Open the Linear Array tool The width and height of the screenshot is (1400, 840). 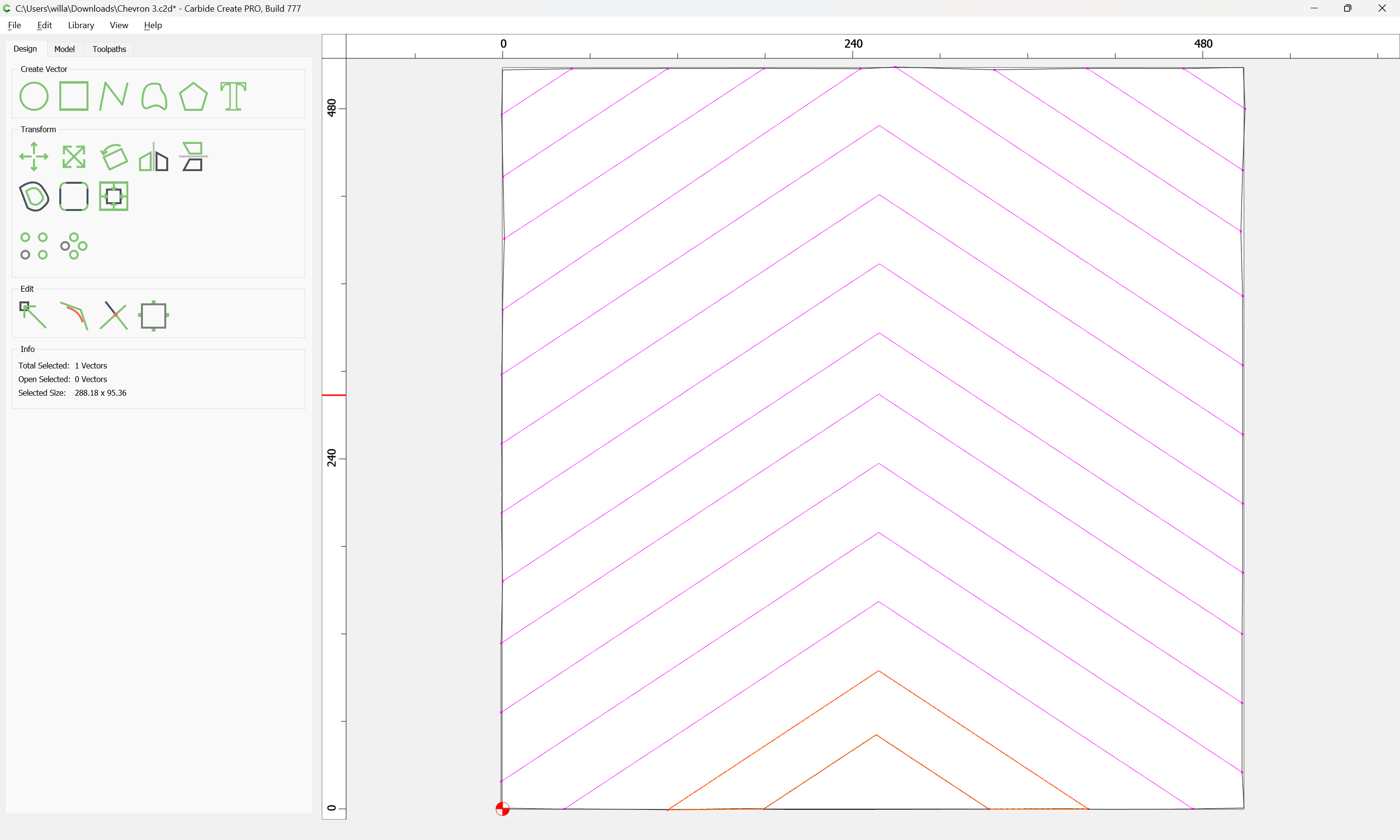[34, 246]
